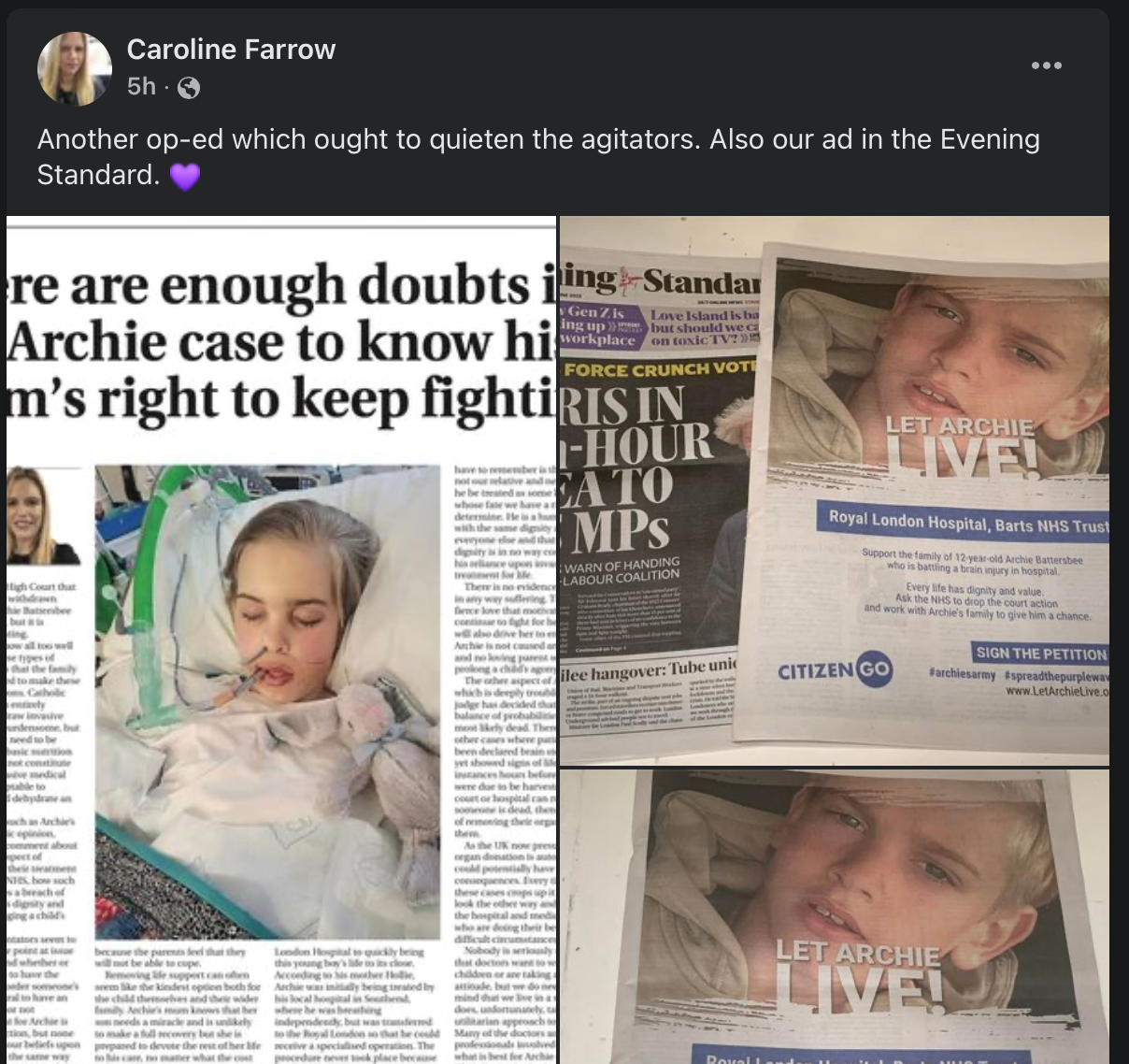The height and width of the screenshot is (1064, 1129).
Task: Click the 5h post timestamp
Action: [x=141, y=87]
